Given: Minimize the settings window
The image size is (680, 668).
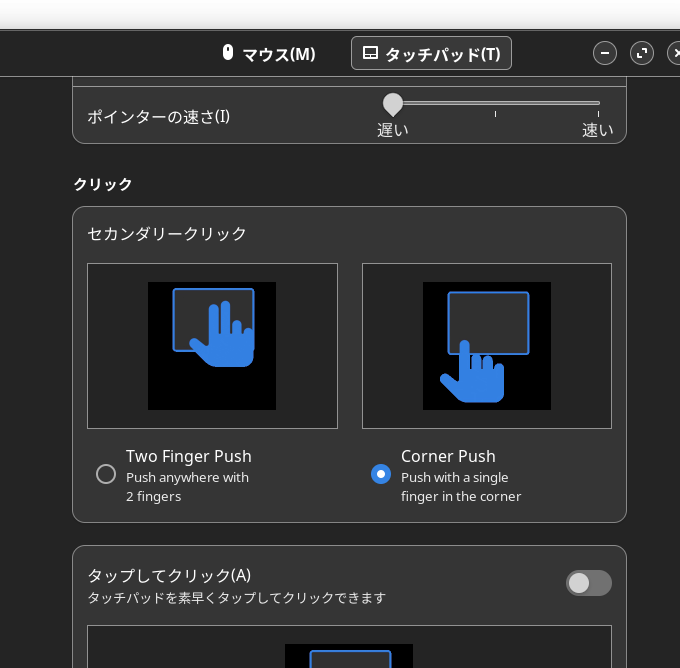Looking at the screenshot, I should (x=605, y=53).
